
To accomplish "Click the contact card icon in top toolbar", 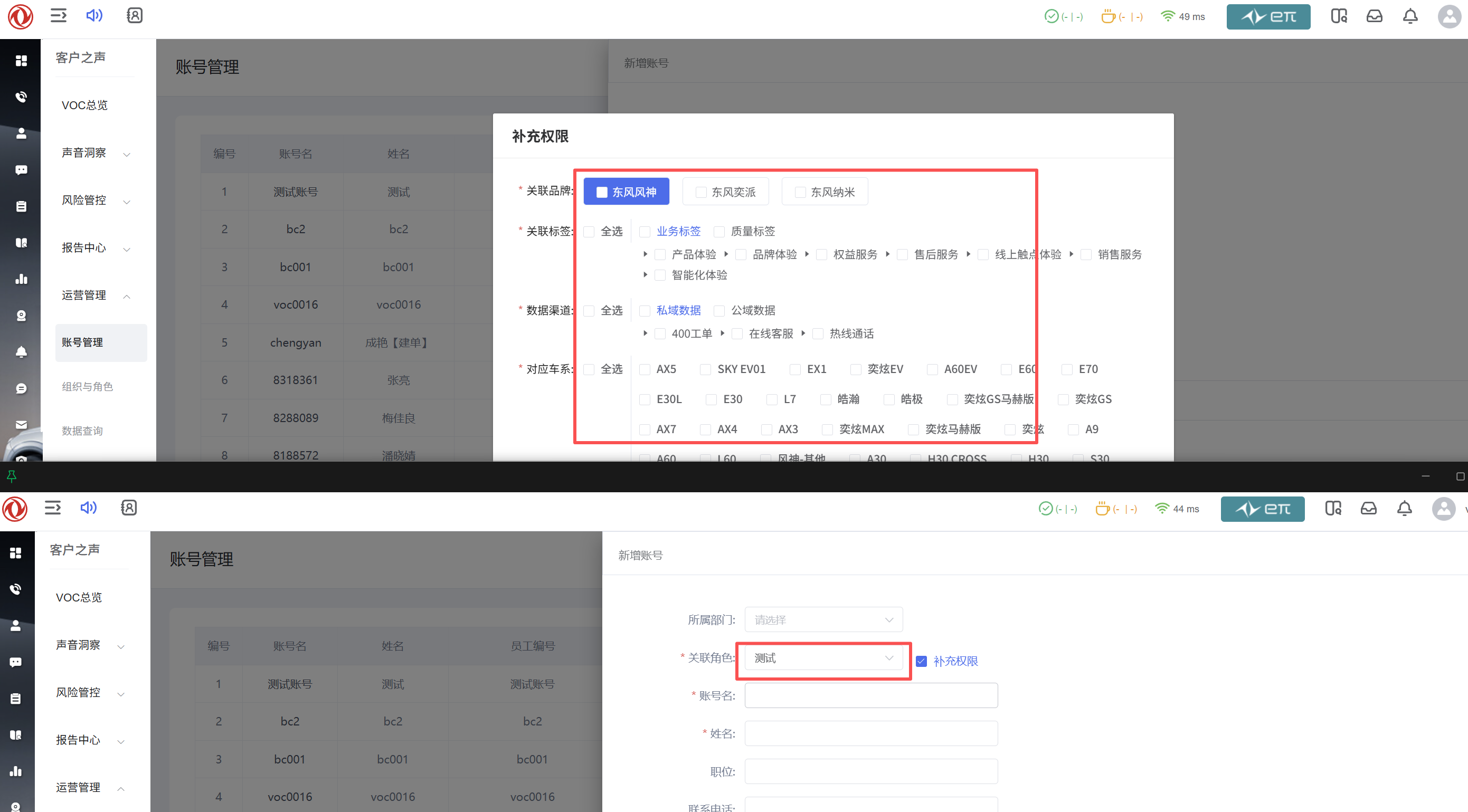I will 135,15.
